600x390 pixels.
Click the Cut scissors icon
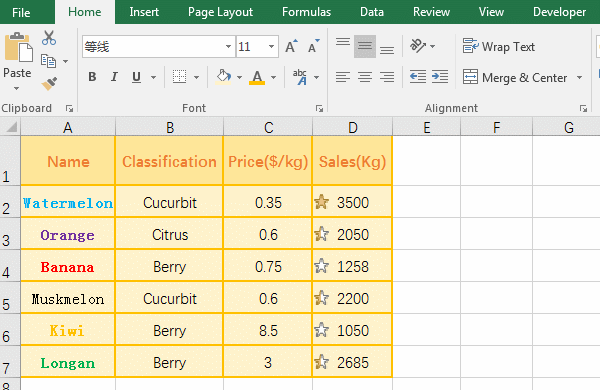(x=49, y=38)
